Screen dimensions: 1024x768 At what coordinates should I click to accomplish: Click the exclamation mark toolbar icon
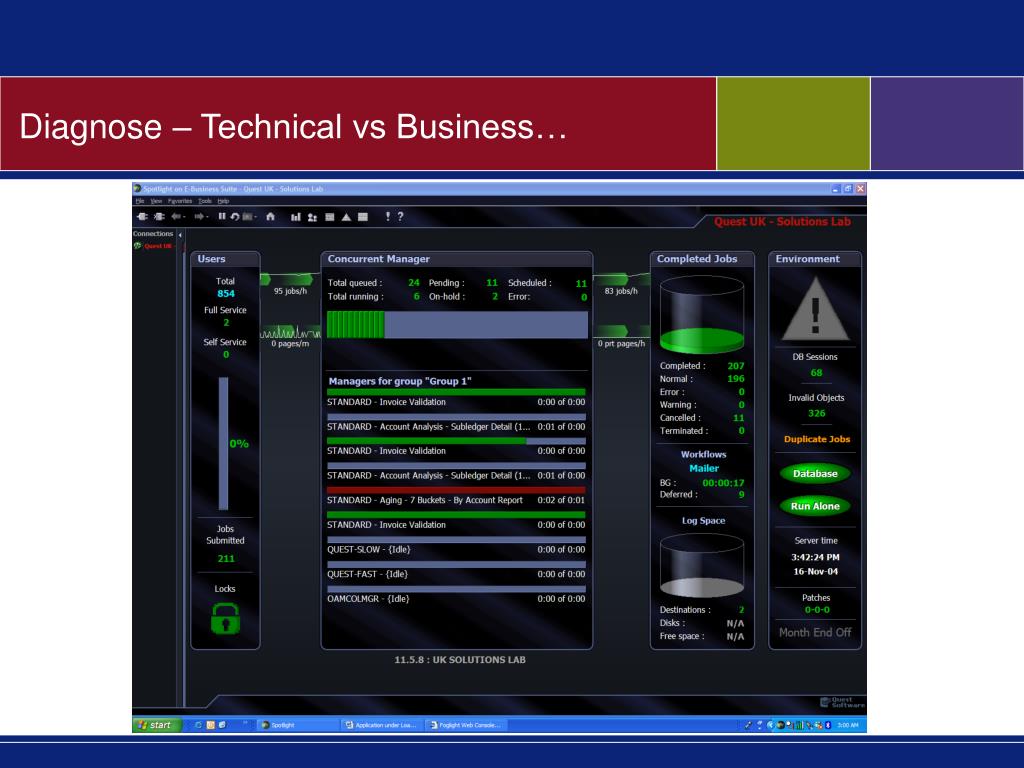[x=387, y=216]
